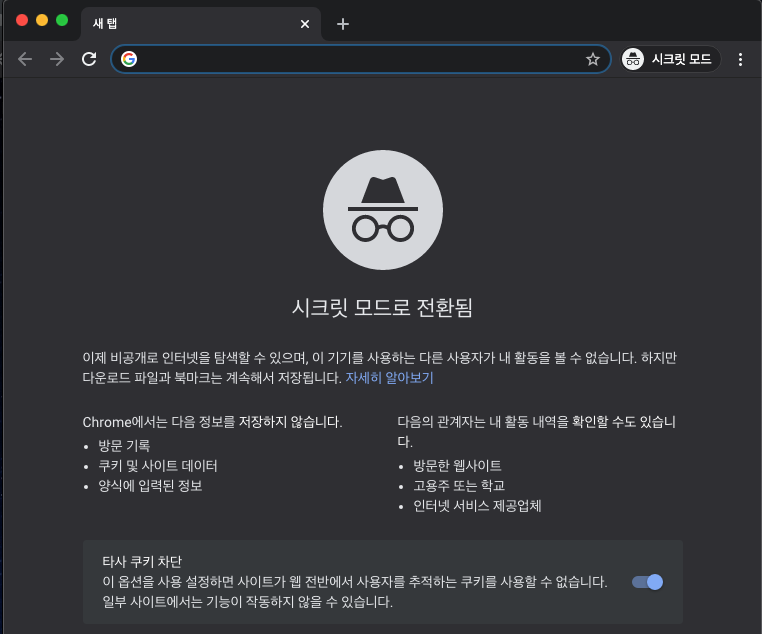
Task: Click the red close window button
Action: pyautogui.click(x=22, y=20)
